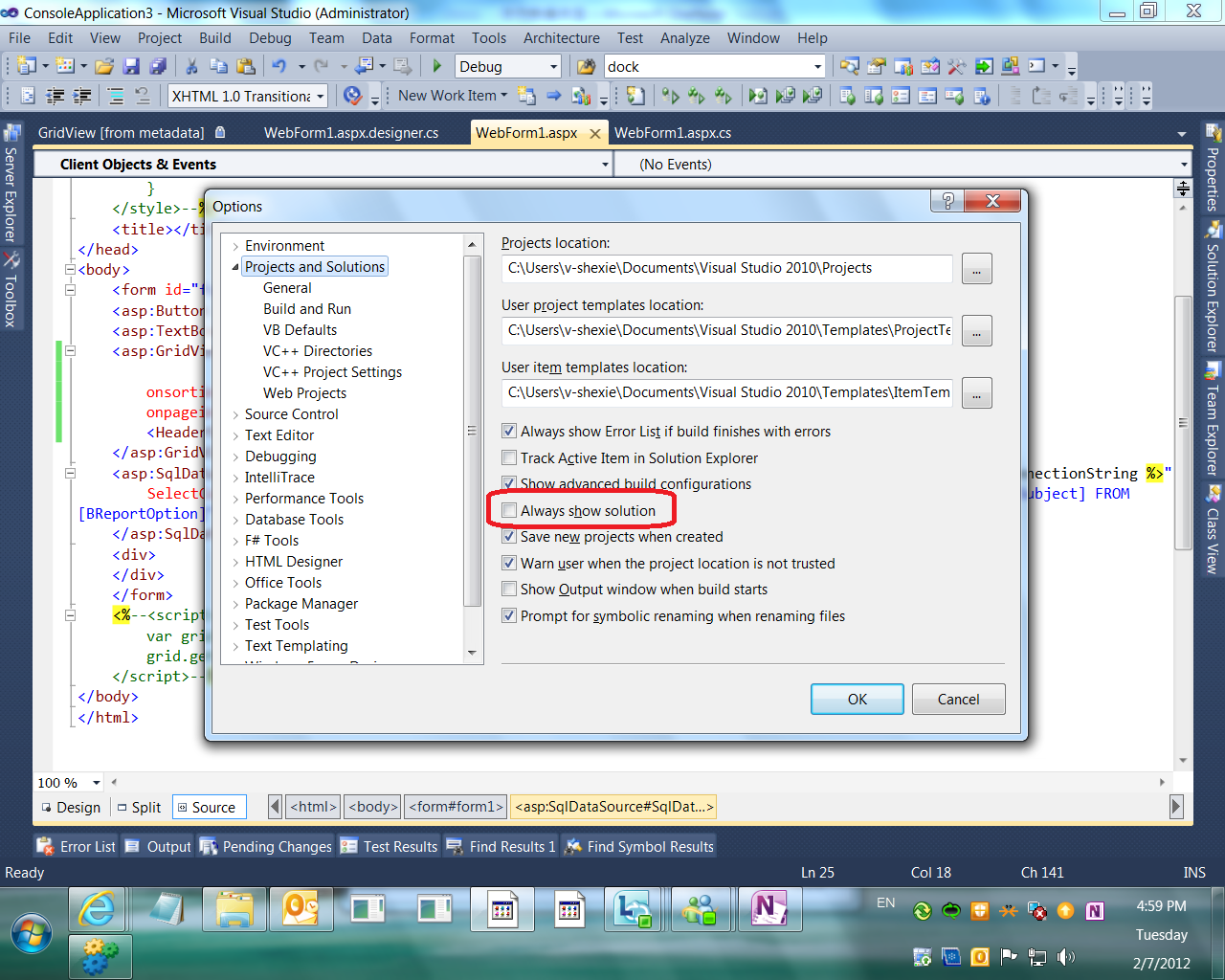Switch to the WebForm1.aspx.cs tab
Image resolution: width=1225 pixels, height=980 pixels.
pyautogui.click(x=672, y=133)
